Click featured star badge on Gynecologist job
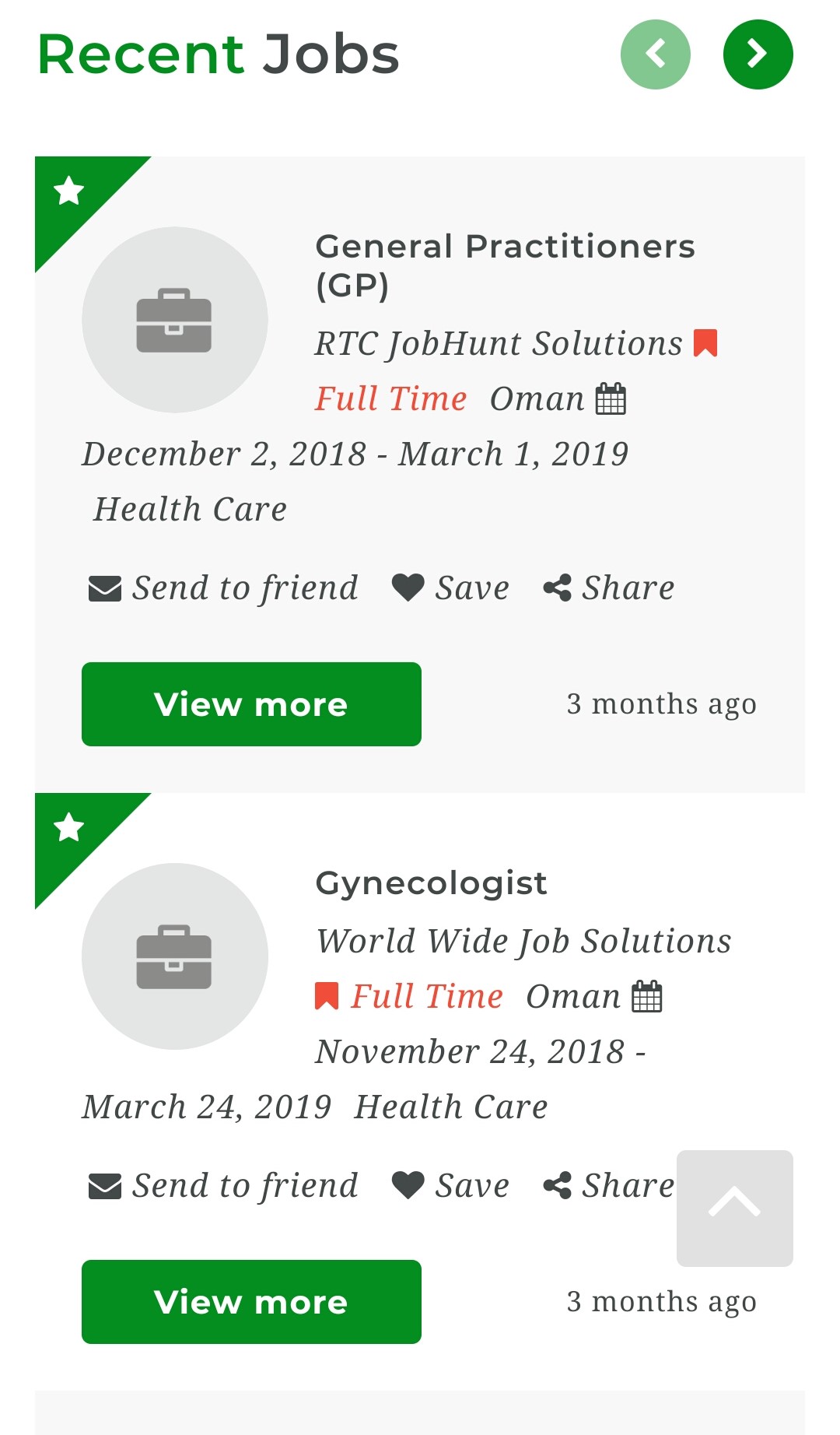The height and width of the screenshot is (1435, 840). pyautogui.click(x=69, y=827)
